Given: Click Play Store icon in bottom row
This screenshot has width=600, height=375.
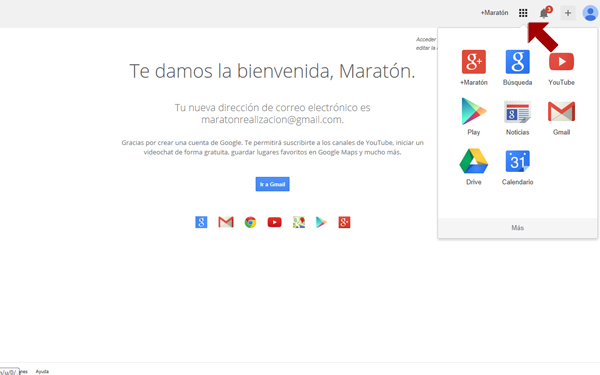Looking at the screenshot, I should [321, 222].
